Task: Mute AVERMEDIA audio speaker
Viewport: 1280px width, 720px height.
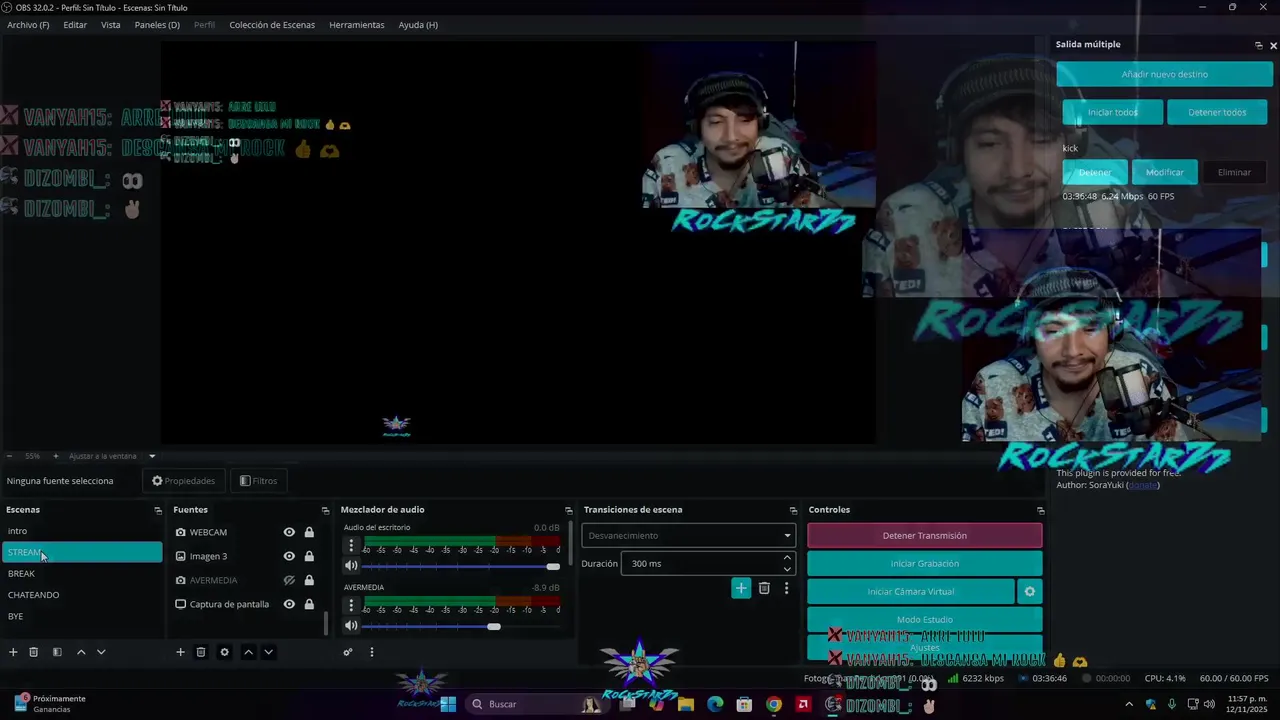Action: [351, 626]
